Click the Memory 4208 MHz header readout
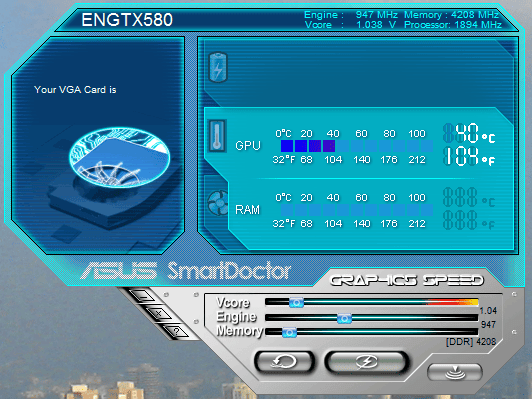This screenshot has width=532, height=399. [x=452, y=15]
